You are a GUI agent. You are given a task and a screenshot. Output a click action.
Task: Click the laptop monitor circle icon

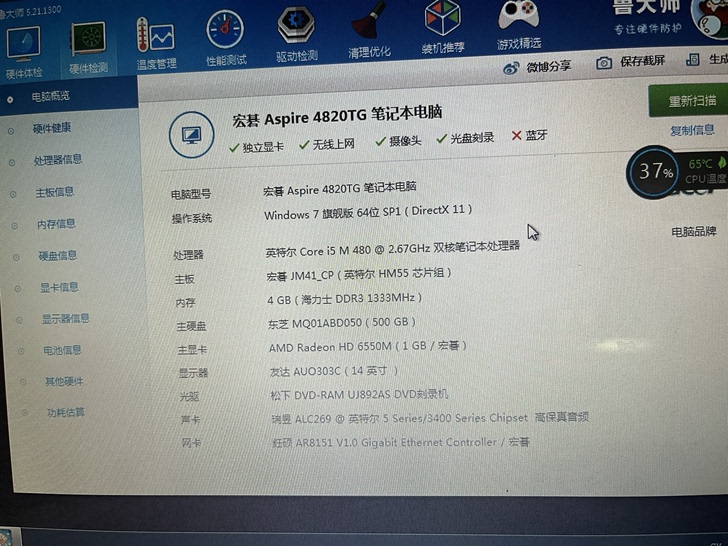[x=191, y=135]
